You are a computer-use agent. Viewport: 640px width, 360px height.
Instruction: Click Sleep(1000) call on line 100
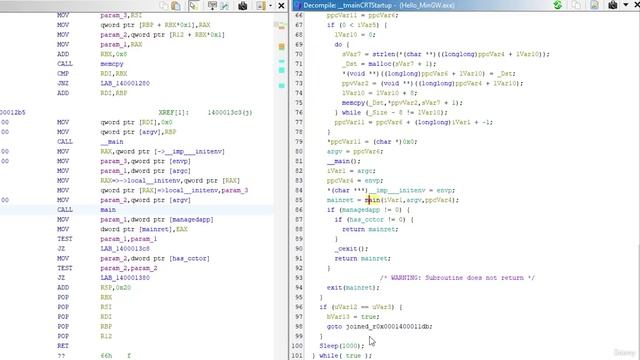point(341,346)
